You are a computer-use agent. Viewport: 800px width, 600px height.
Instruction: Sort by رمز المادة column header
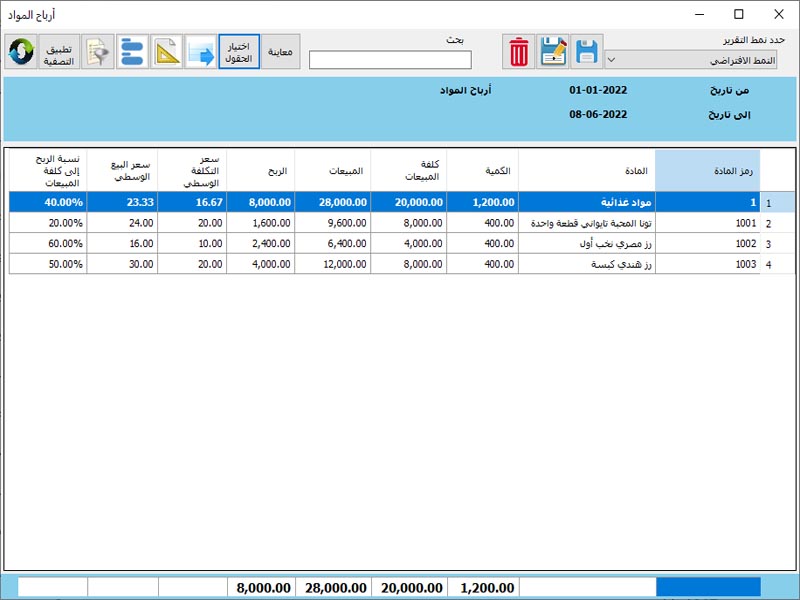click(x=708, y=171)
